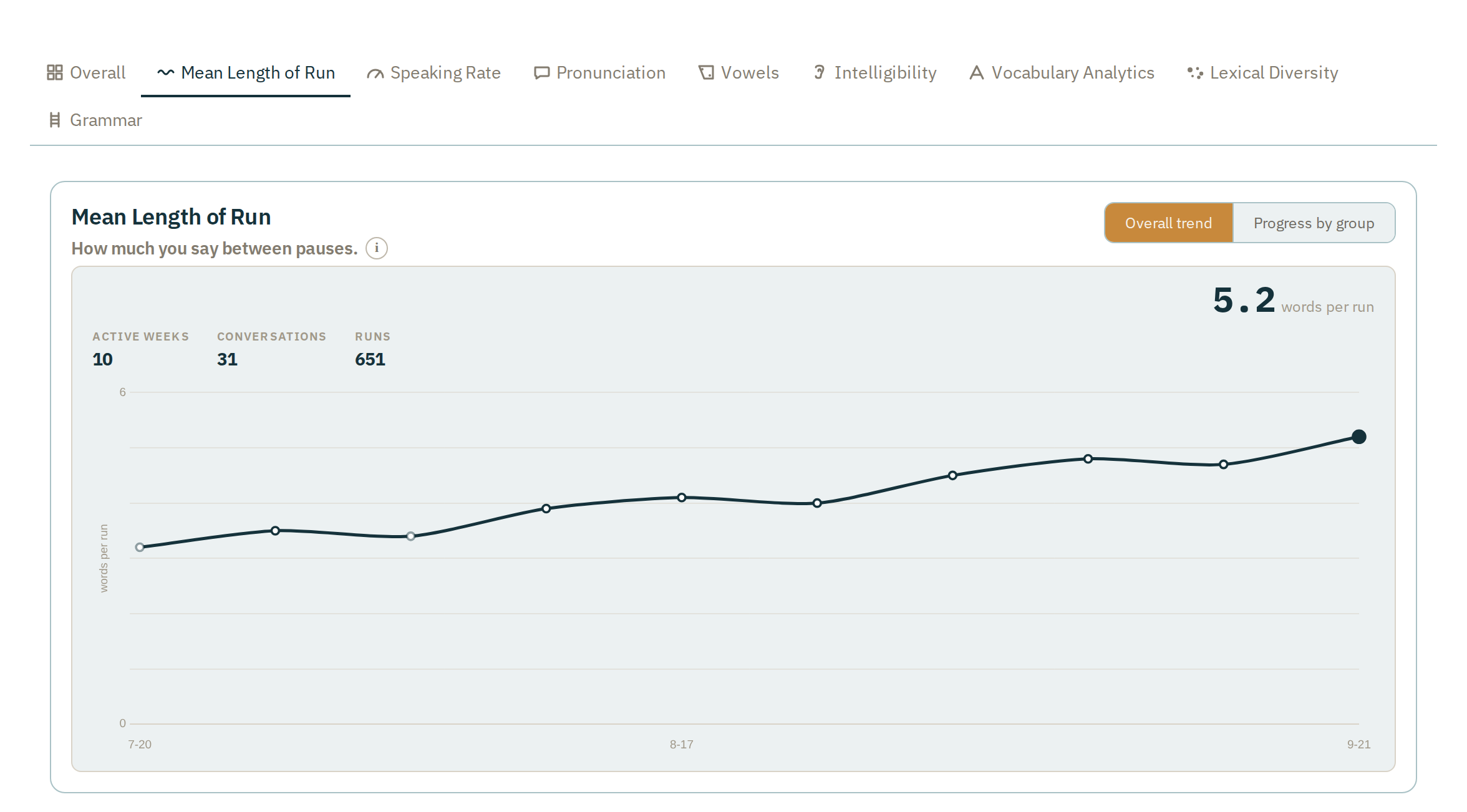Click the vertical 'words per run' axis label

coord(104,558)
